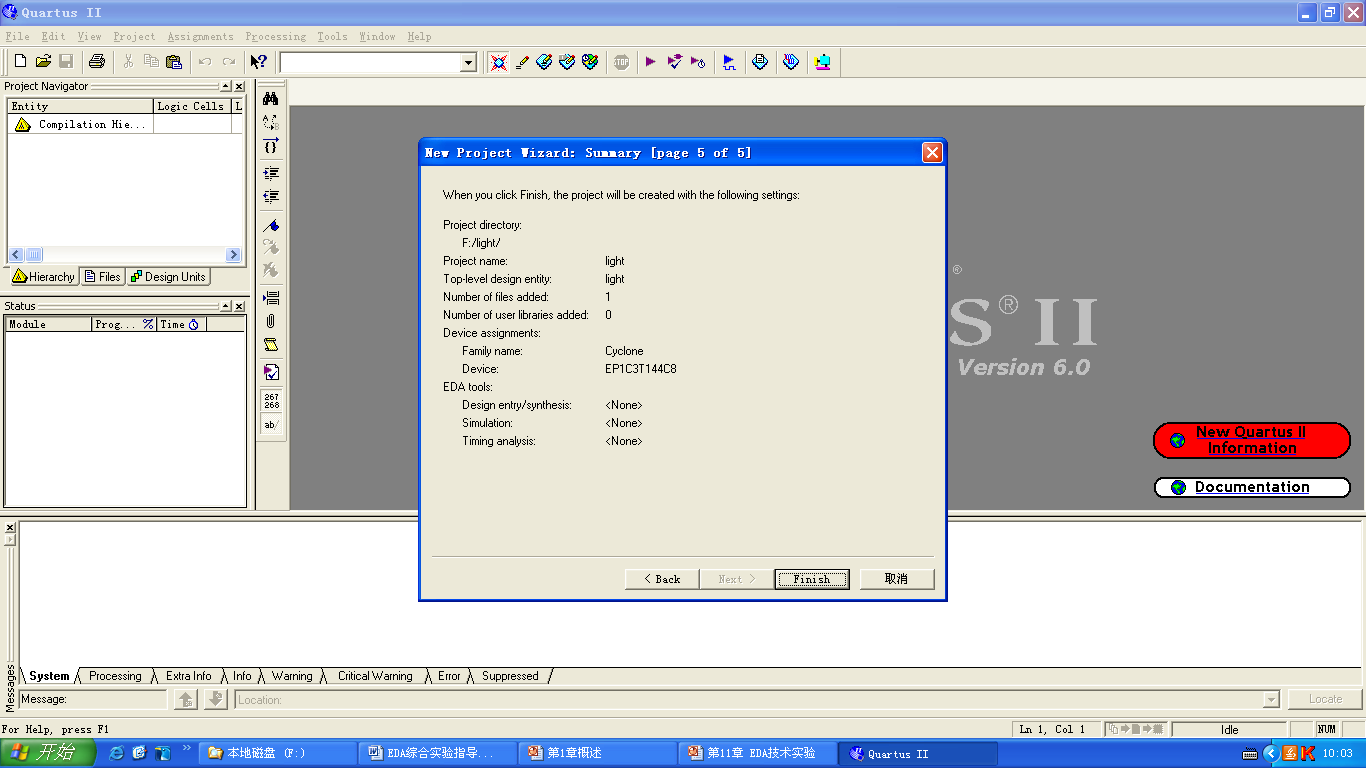Click Project Navigator horizontal scrollbar right arrow
Viewport: 1366px width, 768px height.
(x=233, y=255)
